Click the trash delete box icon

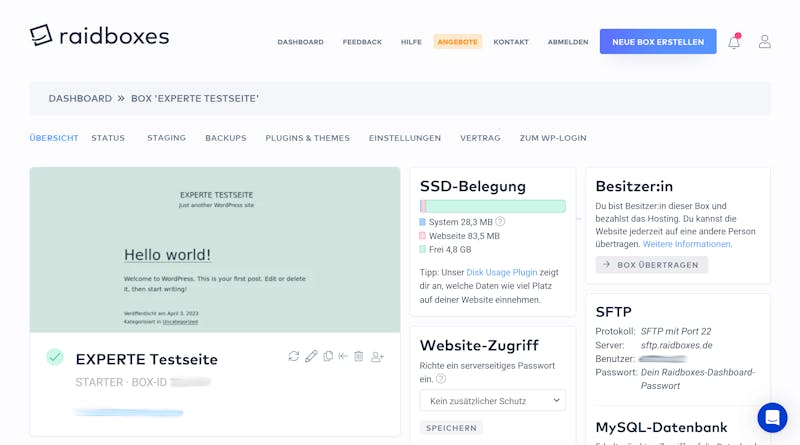359,356
